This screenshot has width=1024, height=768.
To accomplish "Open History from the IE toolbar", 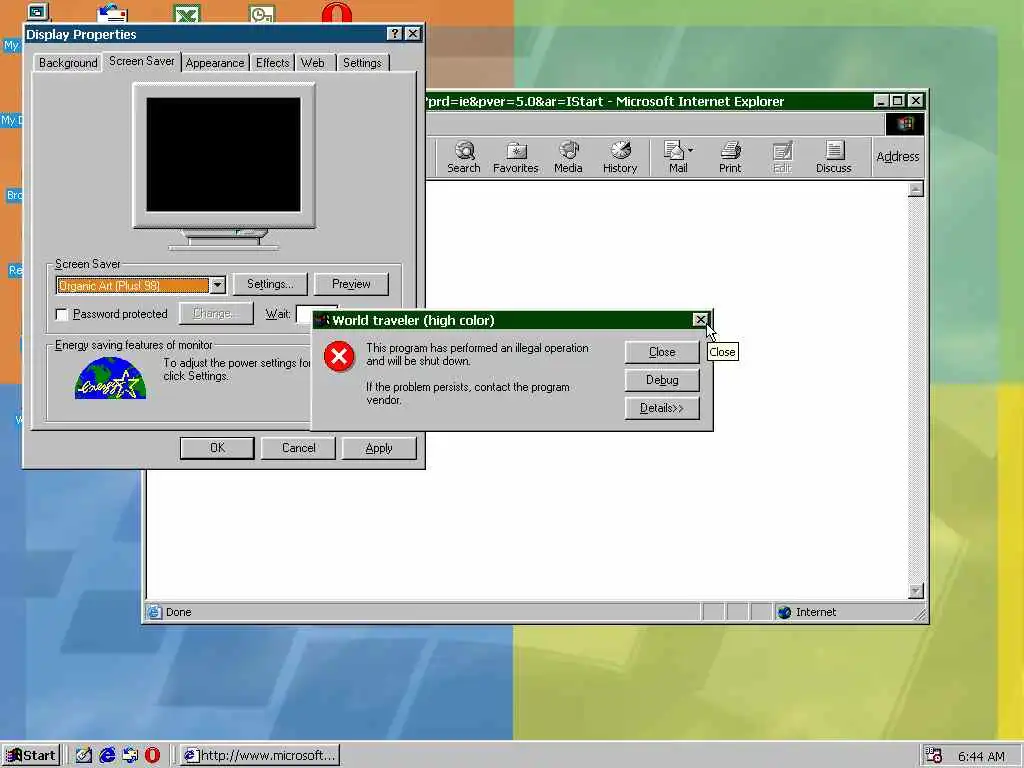I will click(620, 157).
